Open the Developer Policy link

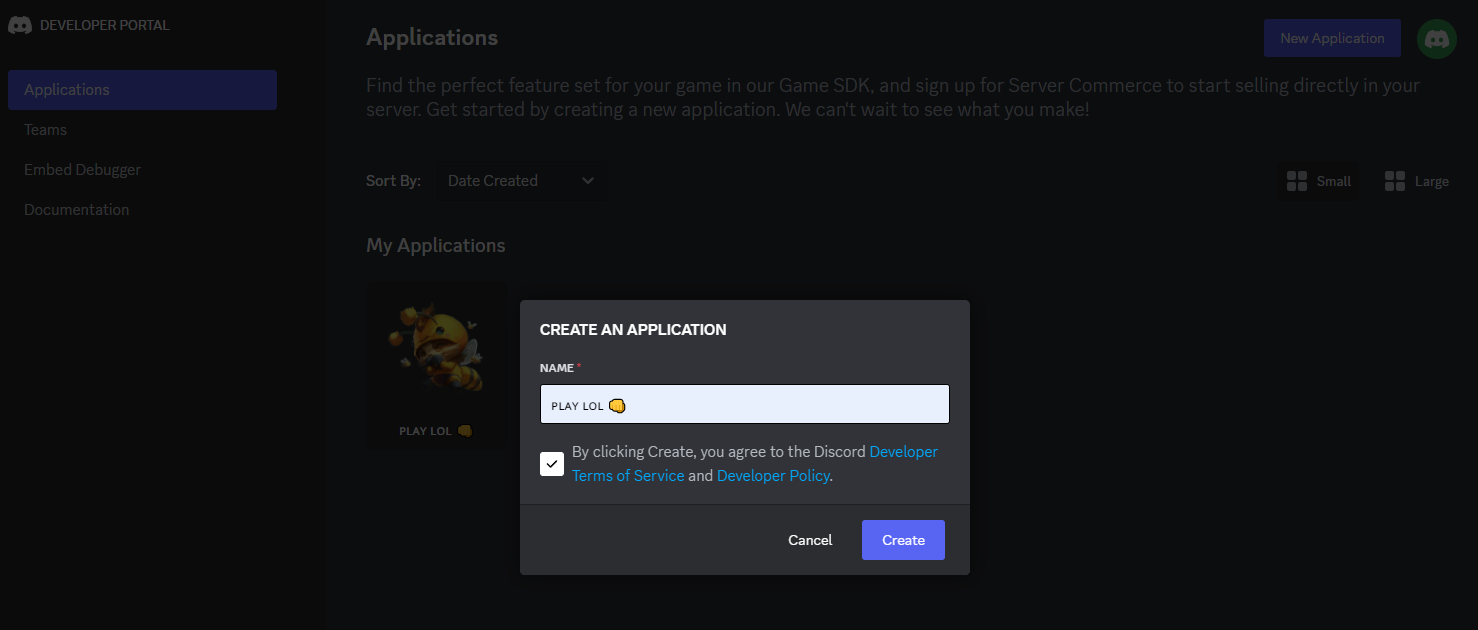click(773, 476)
